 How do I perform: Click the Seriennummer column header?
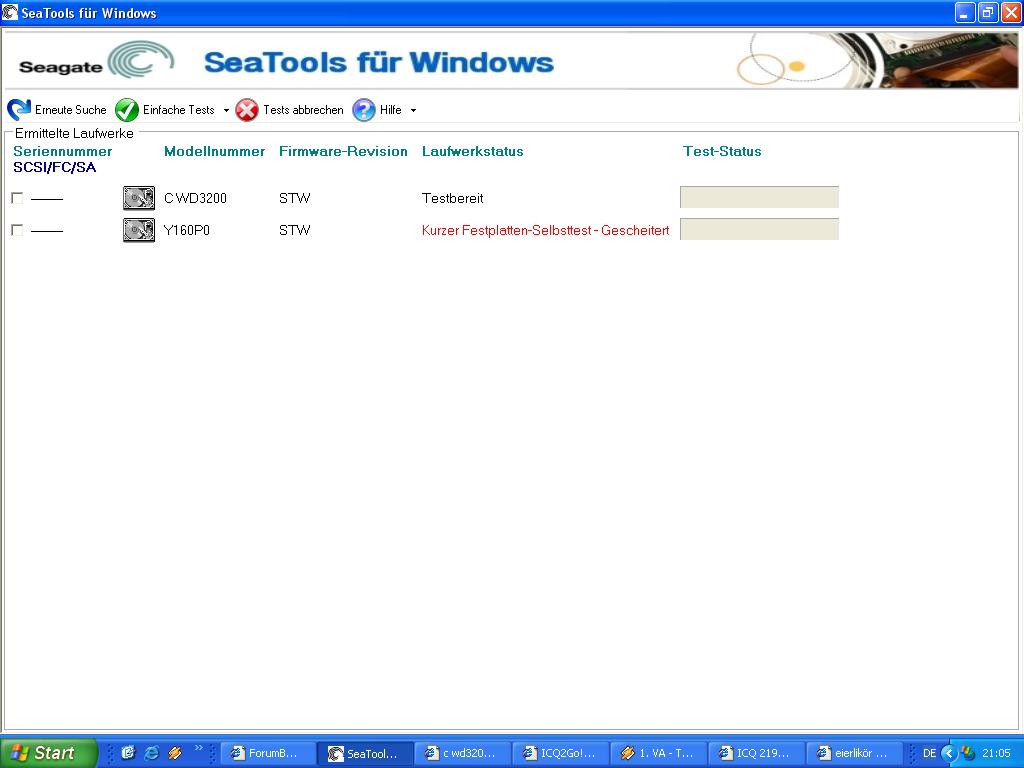point(63,152)
